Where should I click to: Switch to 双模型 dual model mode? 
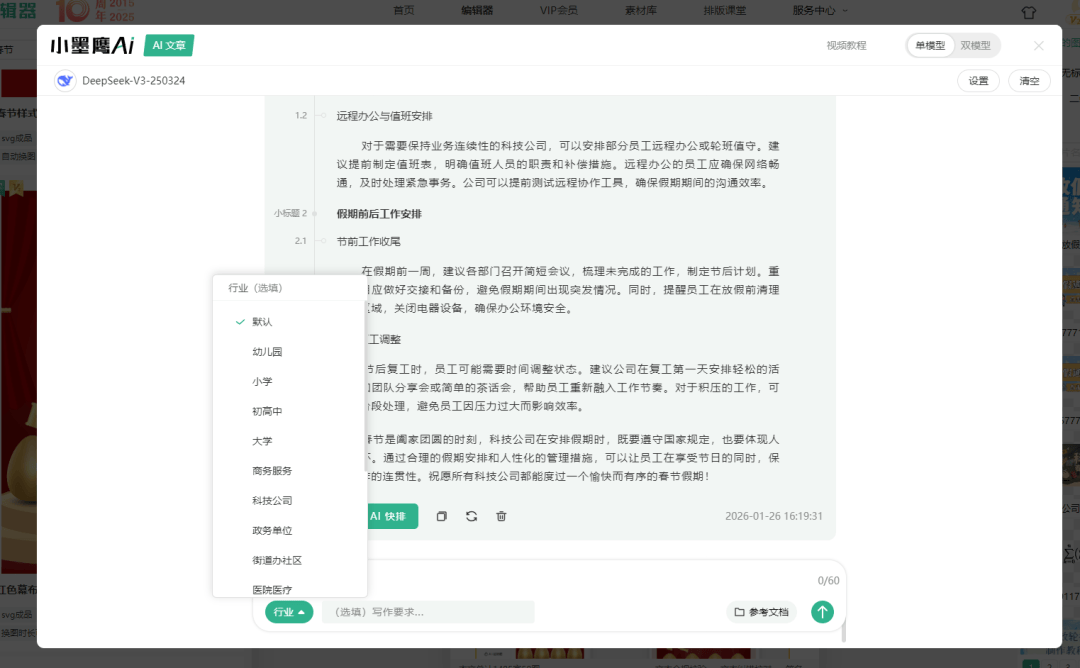(x=975, y=46)
